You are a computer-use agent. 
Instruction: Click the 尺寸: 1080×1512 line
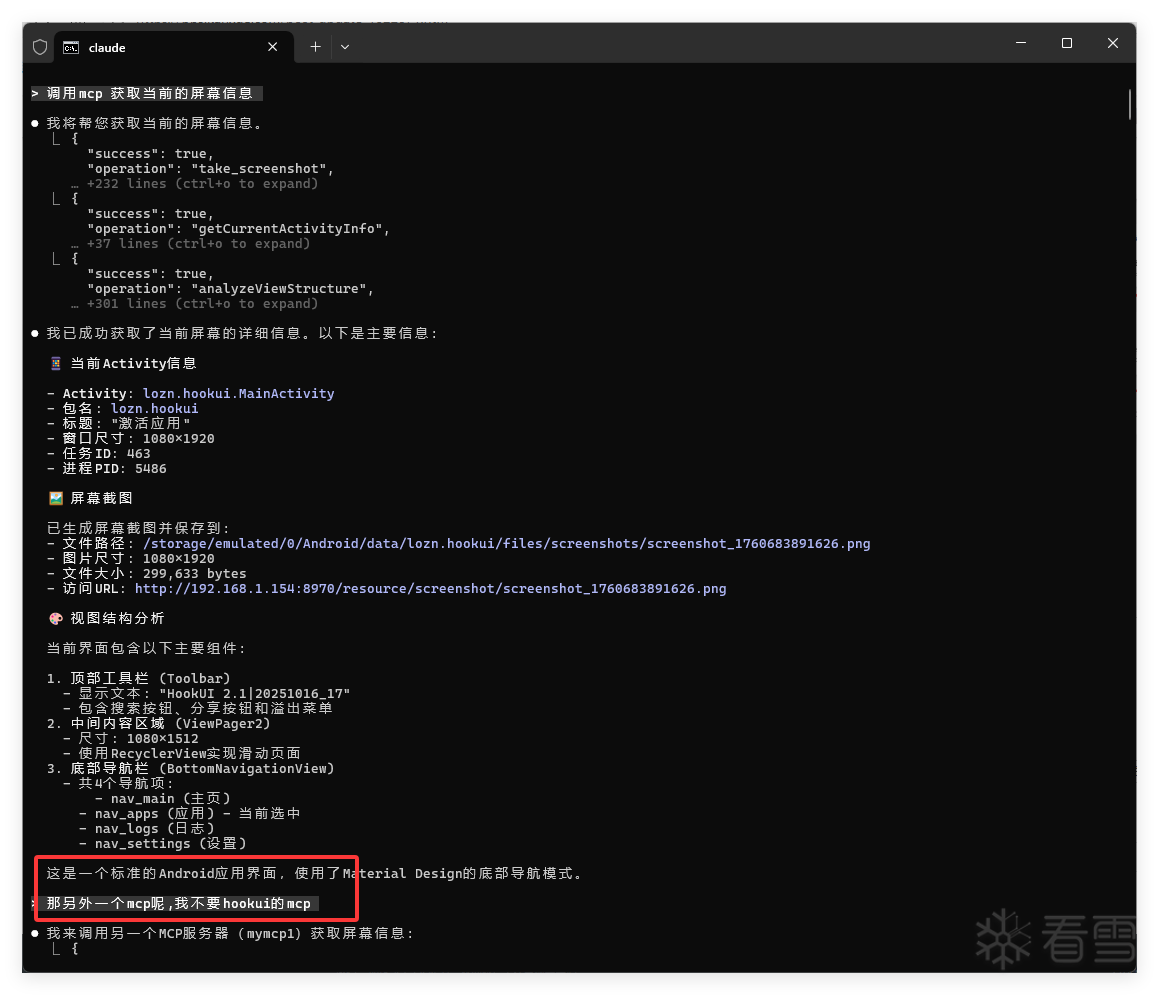pos(131,738)
